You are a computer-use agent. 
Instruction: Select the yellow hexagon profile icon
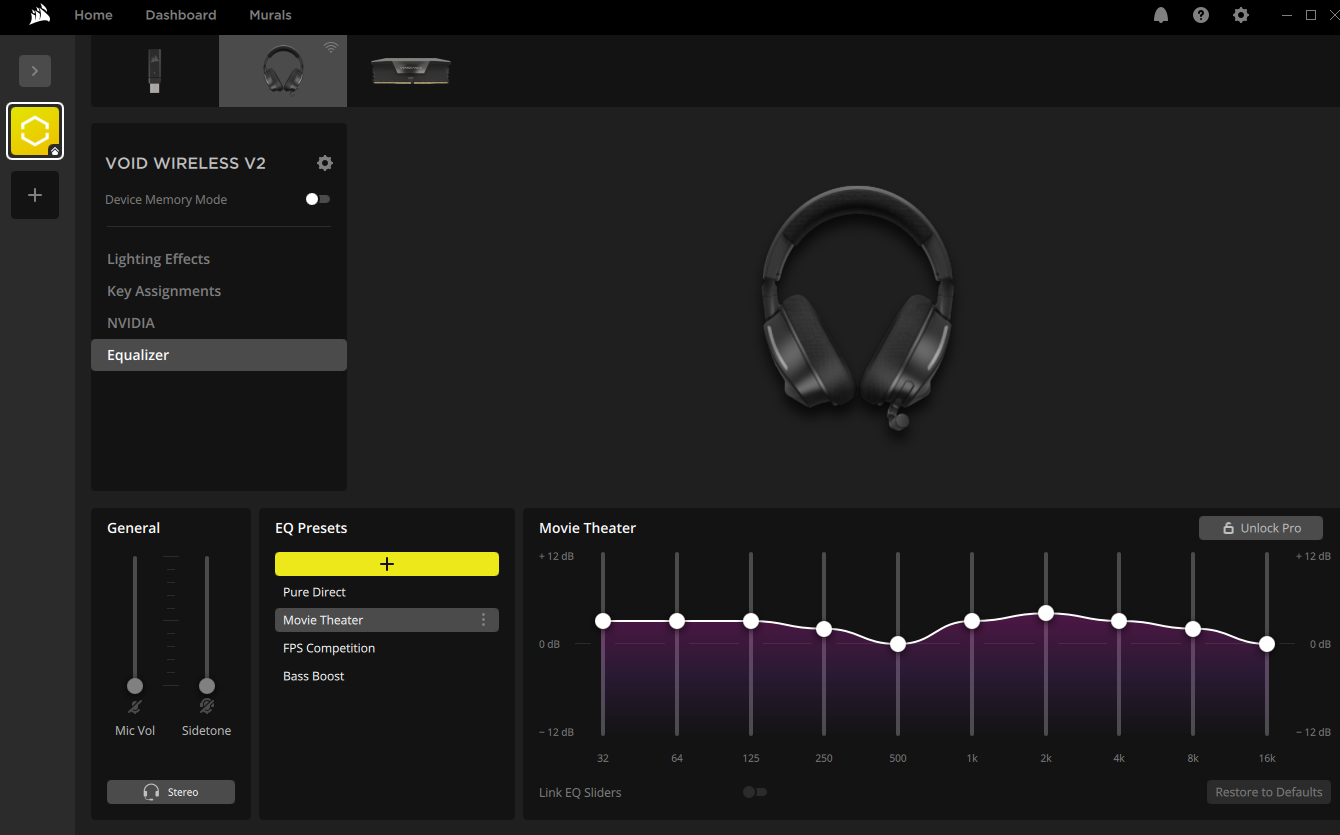pos(34,130)
